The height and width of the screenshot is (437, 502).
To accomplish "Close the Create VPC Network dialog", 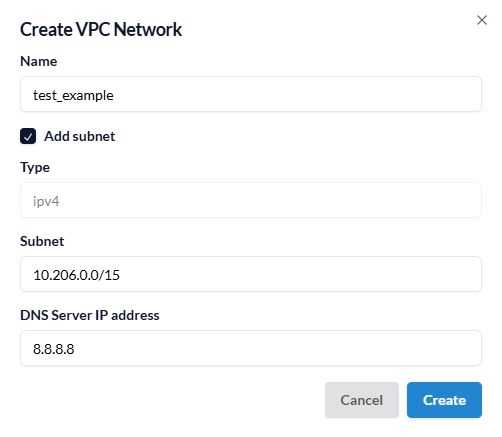I will click(482, 20).
